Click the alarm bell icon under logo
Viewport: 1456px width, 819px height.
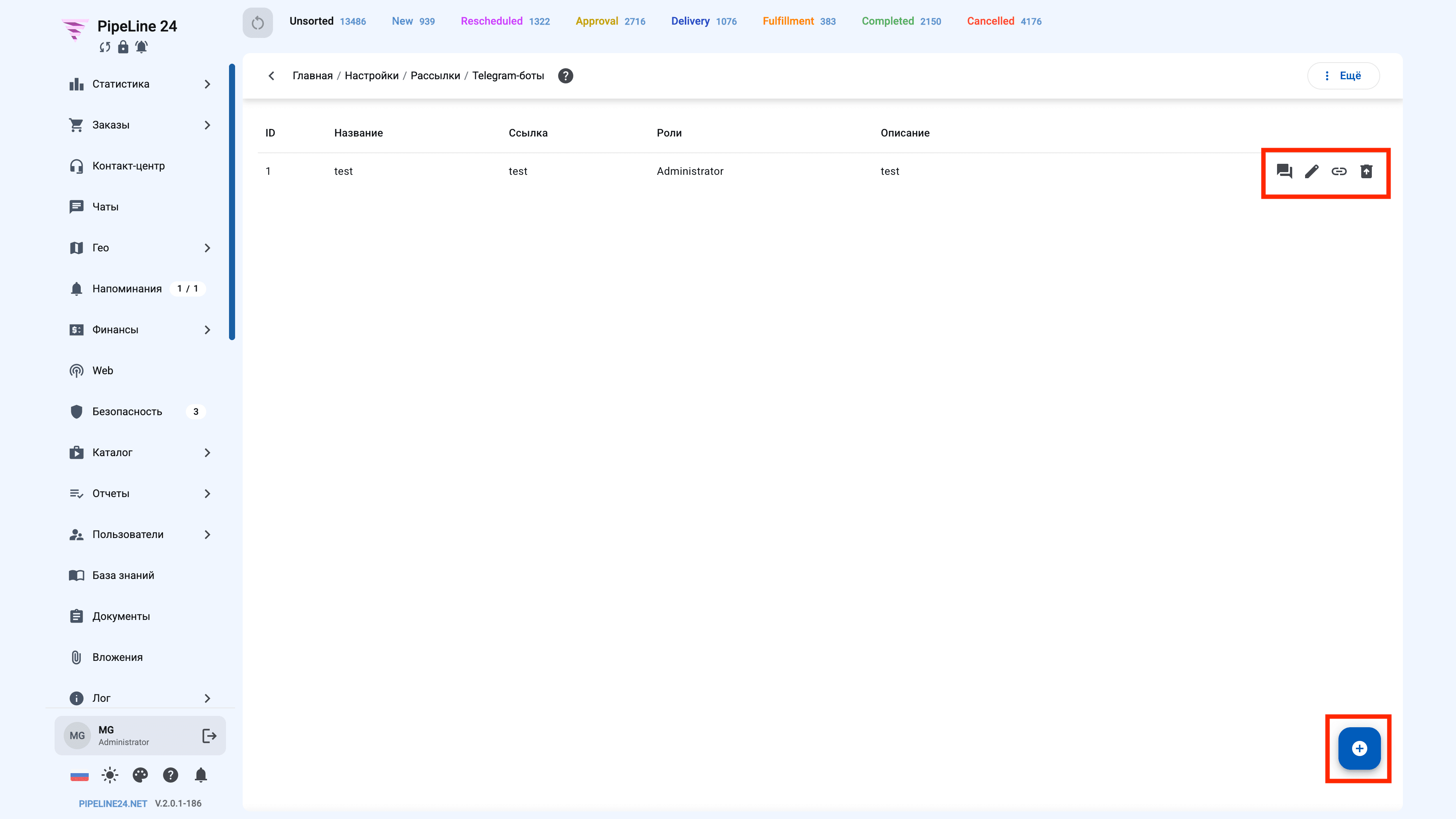pyautogui.click(x=141, y=47)
